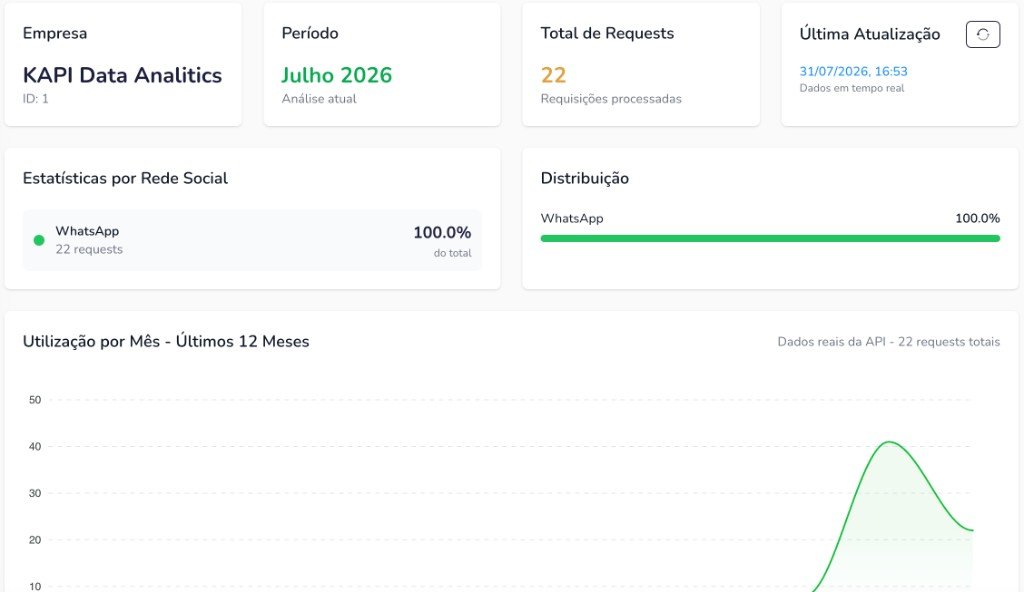Click 'Estatísticas por Rede Social' heading
This screenshot has width=1024, height=592.
point(125,178)
